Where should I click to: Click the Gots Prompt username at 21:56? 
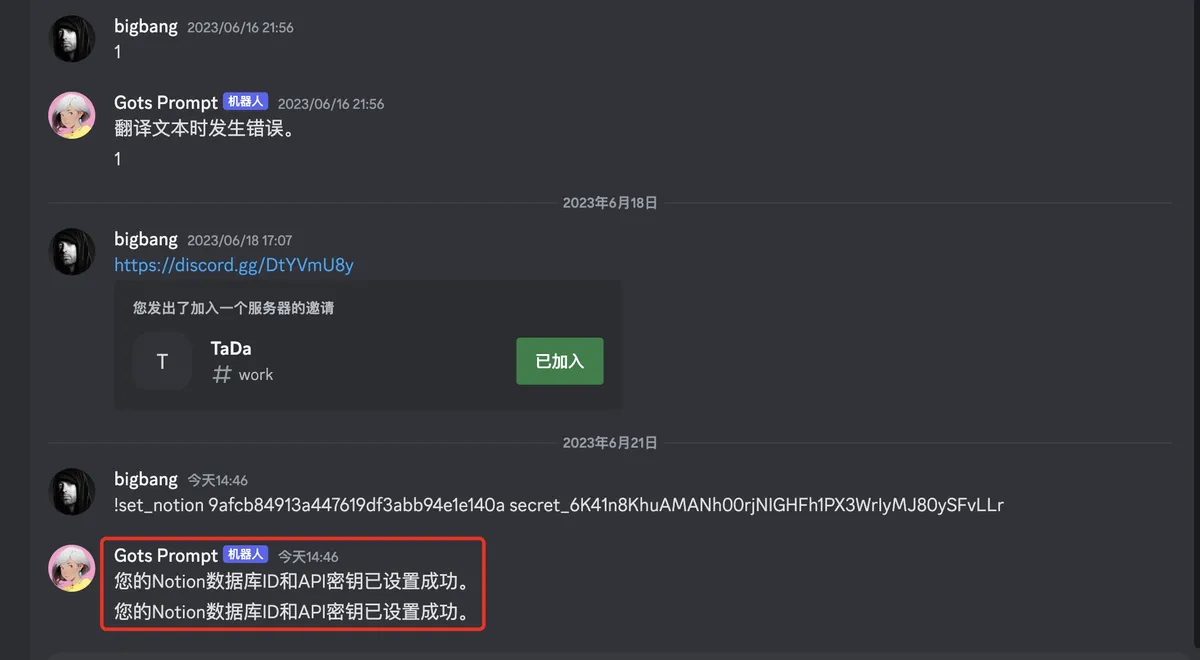[x=166, y=102]
